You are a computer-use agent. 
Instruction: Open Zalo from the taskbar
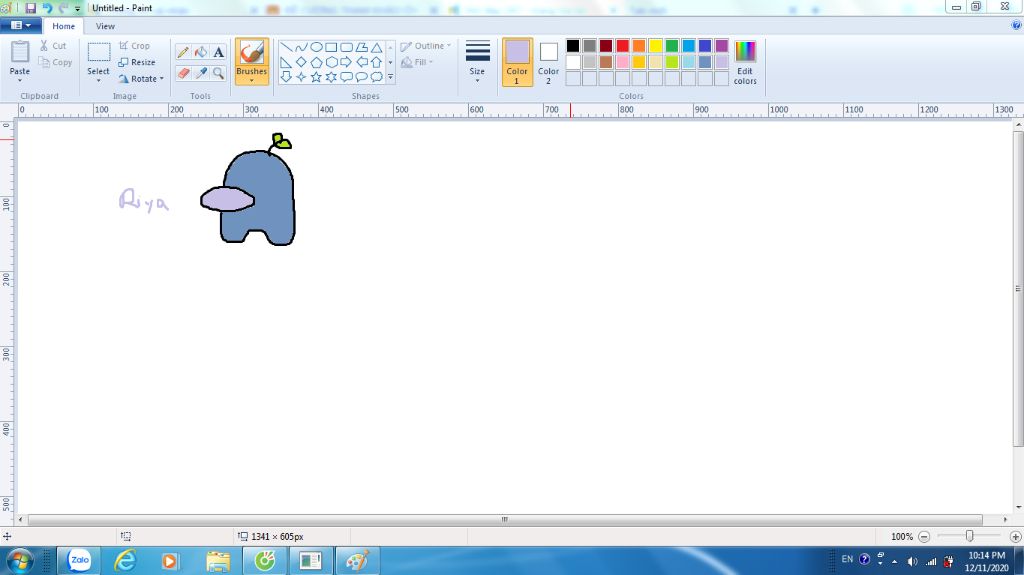tap(79, 561)
